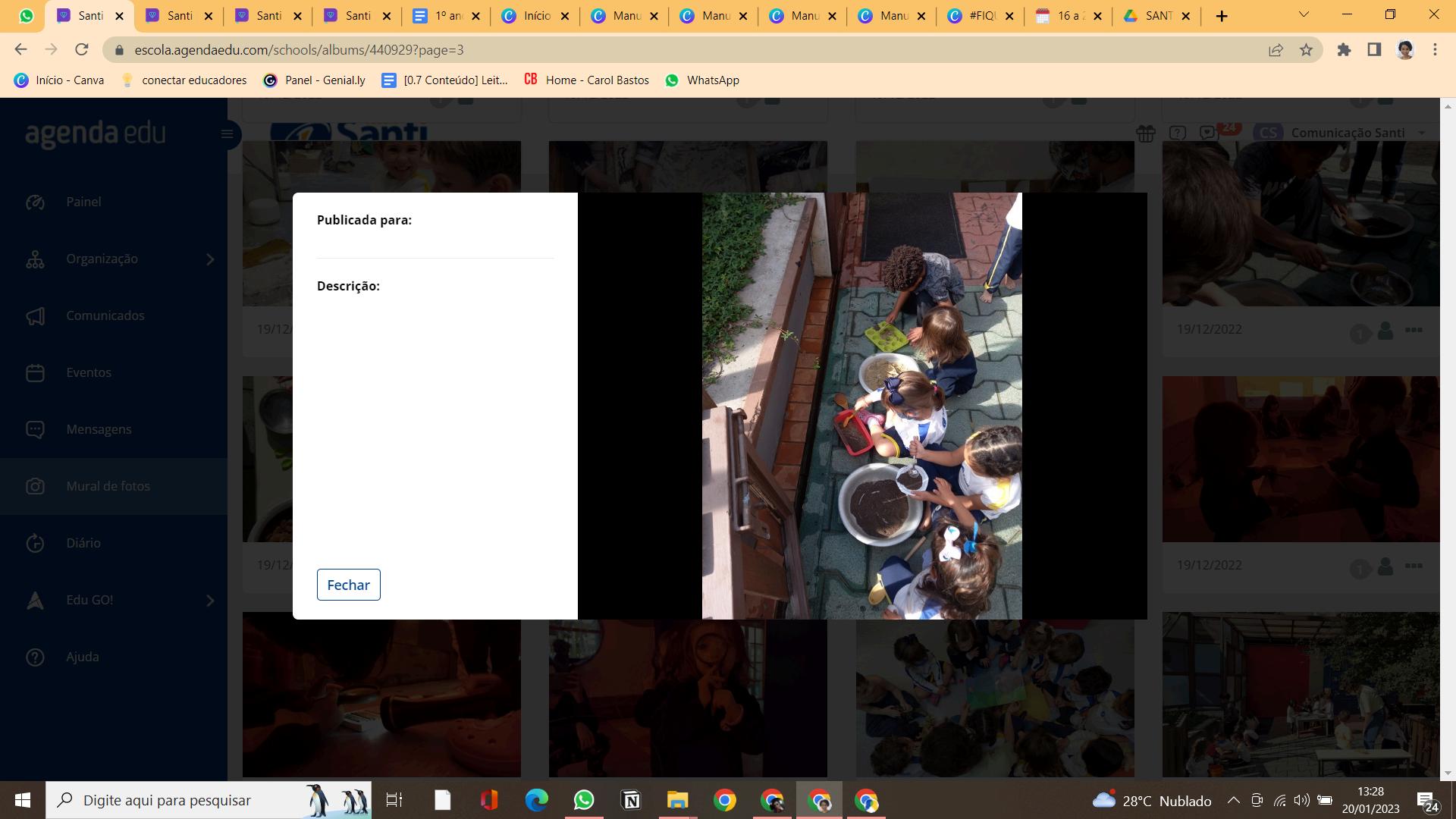Open the conectar educadores bookmark
The width and height of the screenshot is (1456, 819).
(x=184, y=80)
